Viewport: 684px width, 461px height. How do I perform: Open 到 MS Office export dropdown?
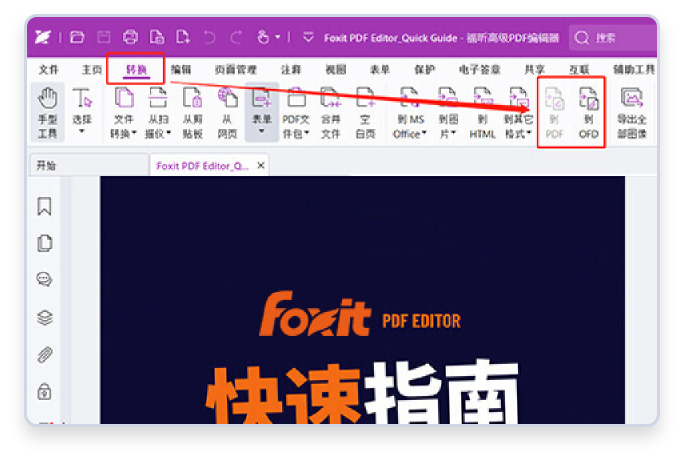(410, 113)
